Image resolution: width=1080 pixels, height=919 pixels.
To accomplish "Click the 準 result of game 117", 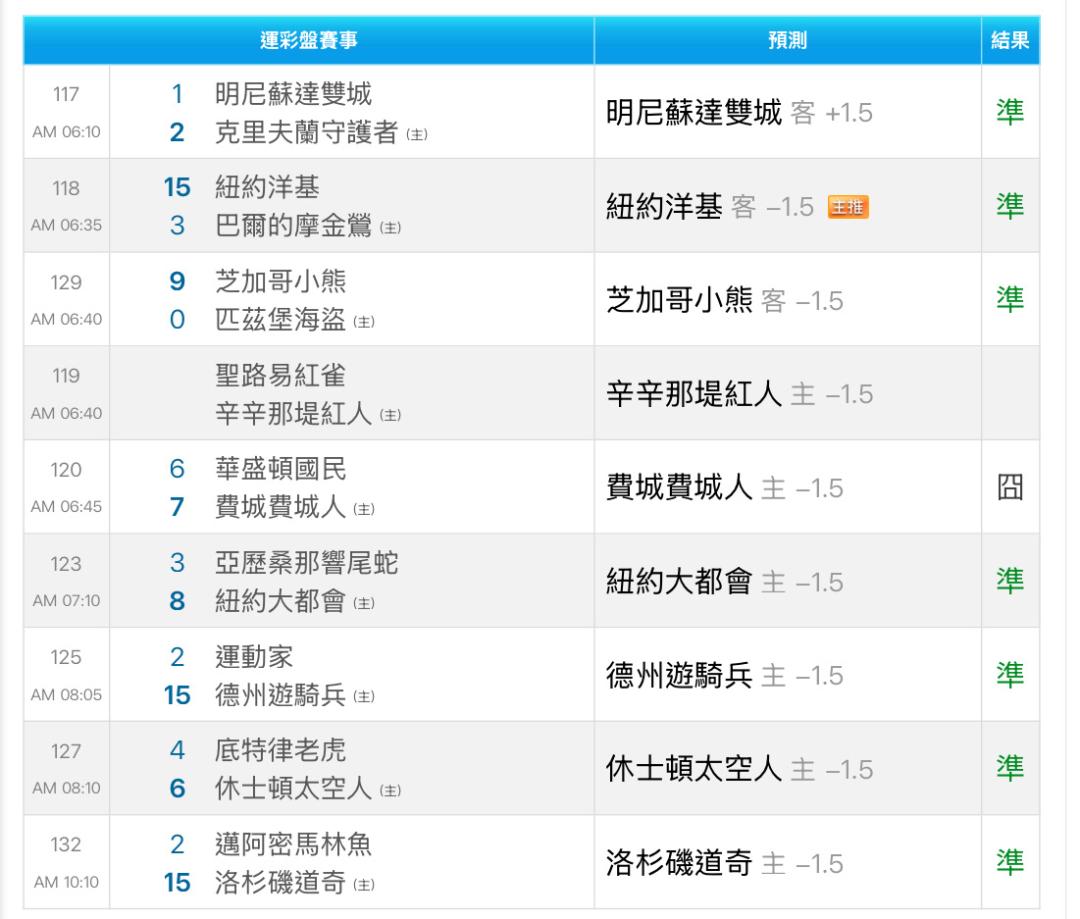I will pyautogui.click(x=1010, y=112).
